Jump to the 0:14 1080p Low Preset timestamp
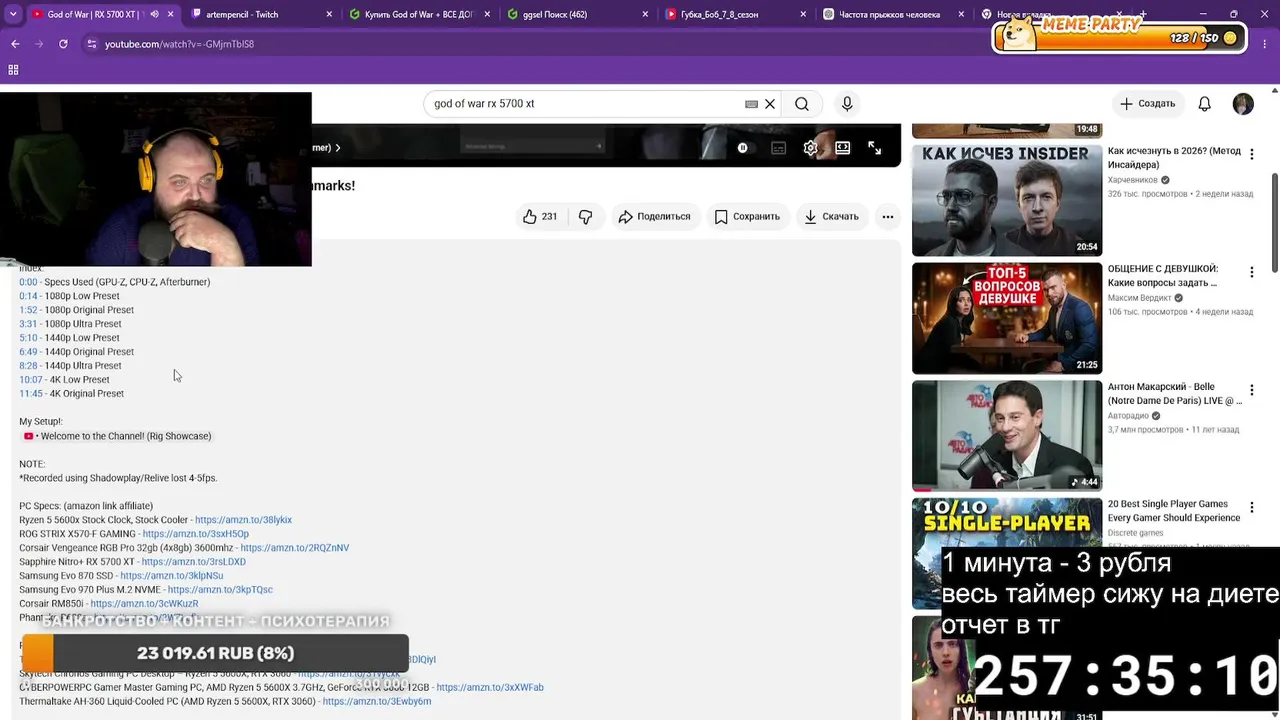Viewport: 1280px width, 720px height. [28, 296]
